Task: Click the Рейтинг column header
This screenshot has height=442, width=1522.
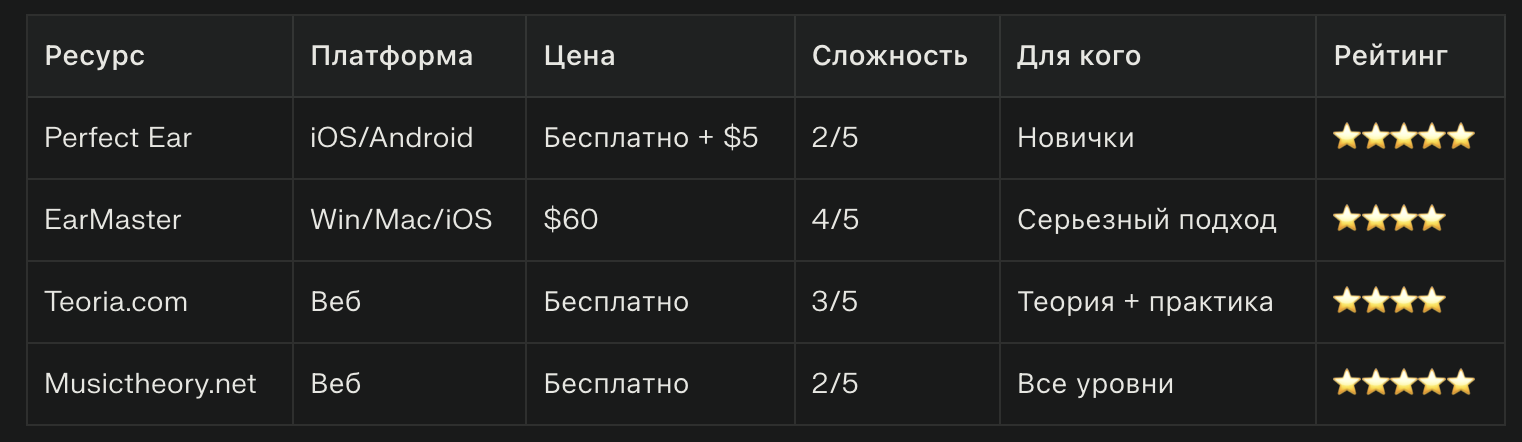Action: click(1391, 56)
